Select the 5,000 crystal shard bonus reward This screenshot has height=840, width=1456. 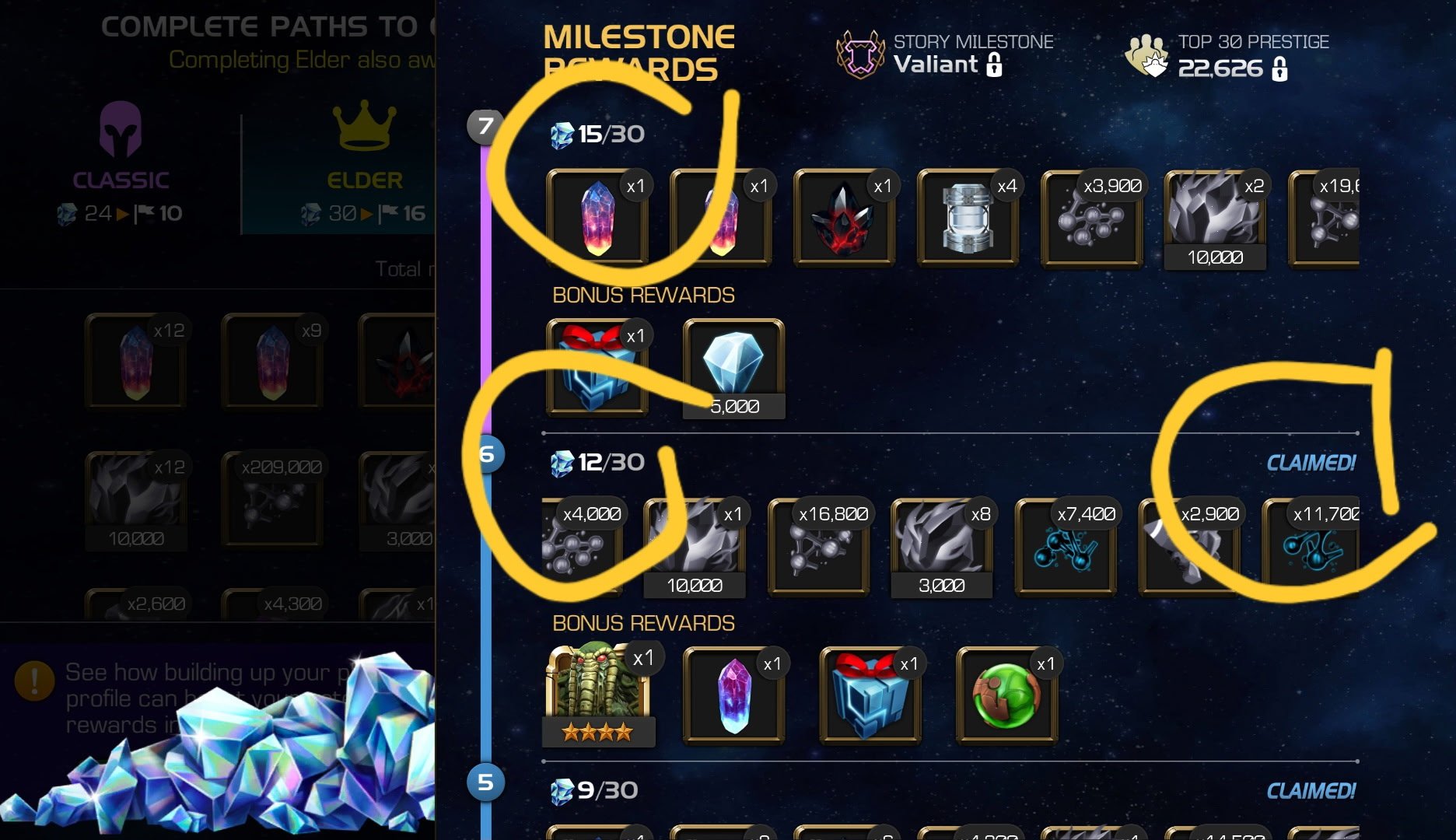[733, 369]
